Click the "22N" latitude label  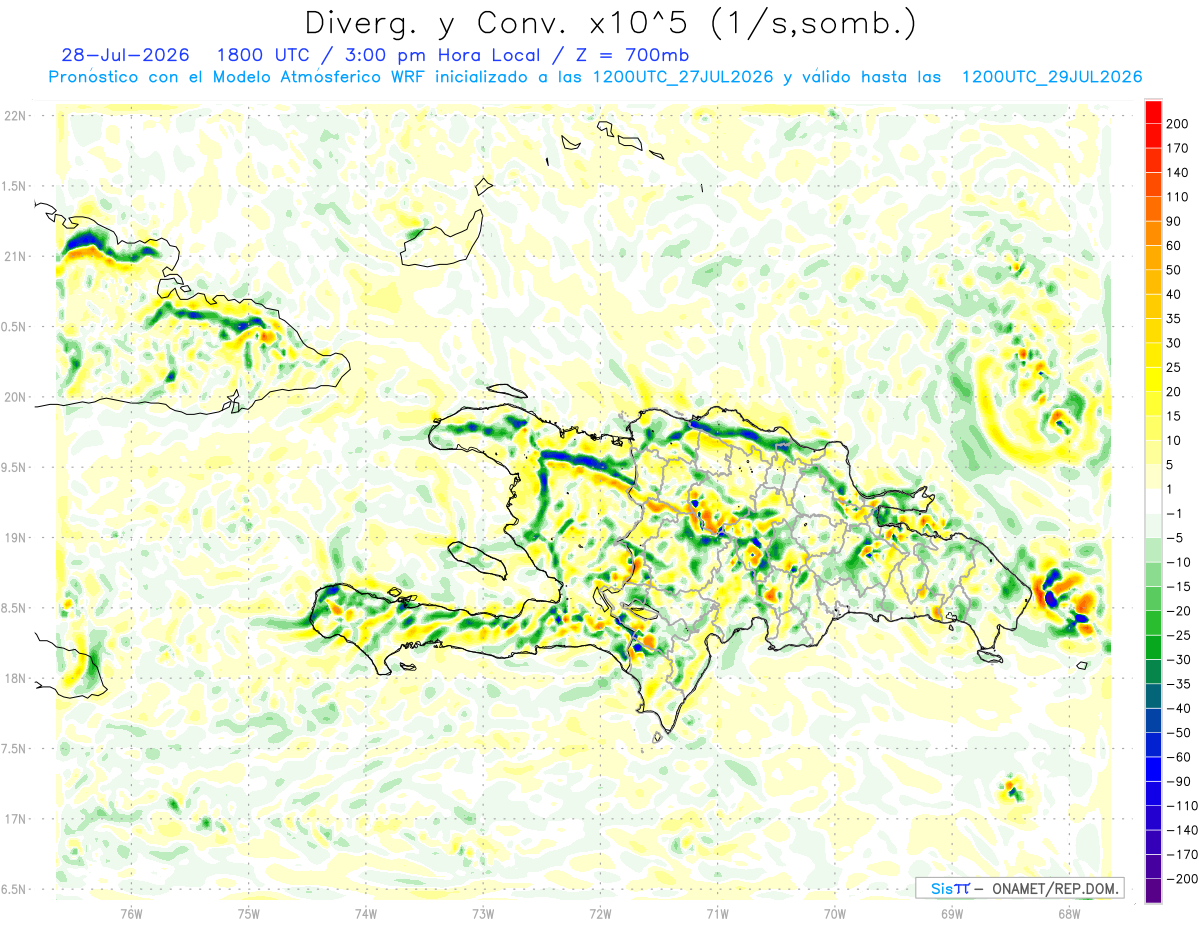(15, 116)
